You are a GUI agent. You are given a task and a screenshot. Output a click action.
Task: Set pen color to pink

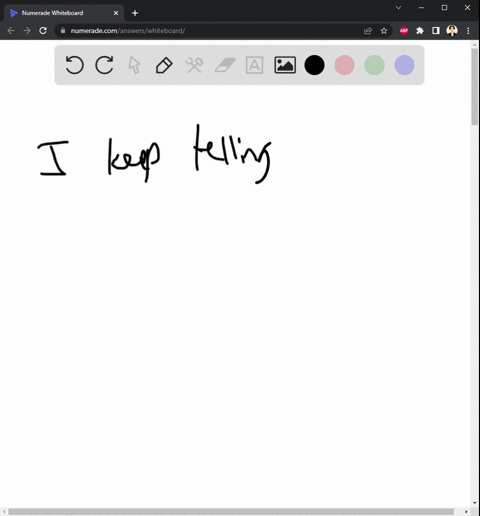point(344,65)
